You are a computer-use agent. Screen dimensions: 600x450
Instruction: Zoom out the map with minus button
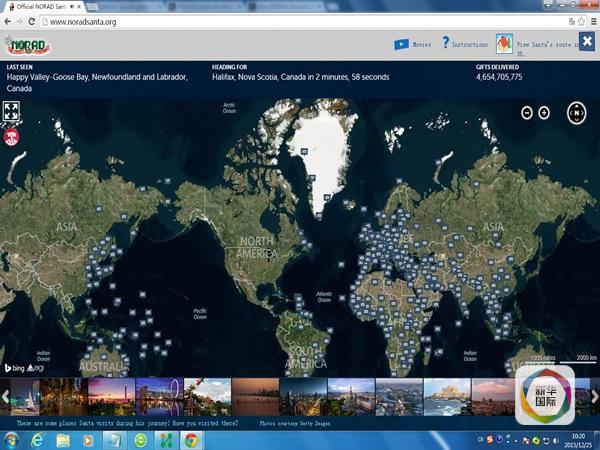[x=527, y=113]
